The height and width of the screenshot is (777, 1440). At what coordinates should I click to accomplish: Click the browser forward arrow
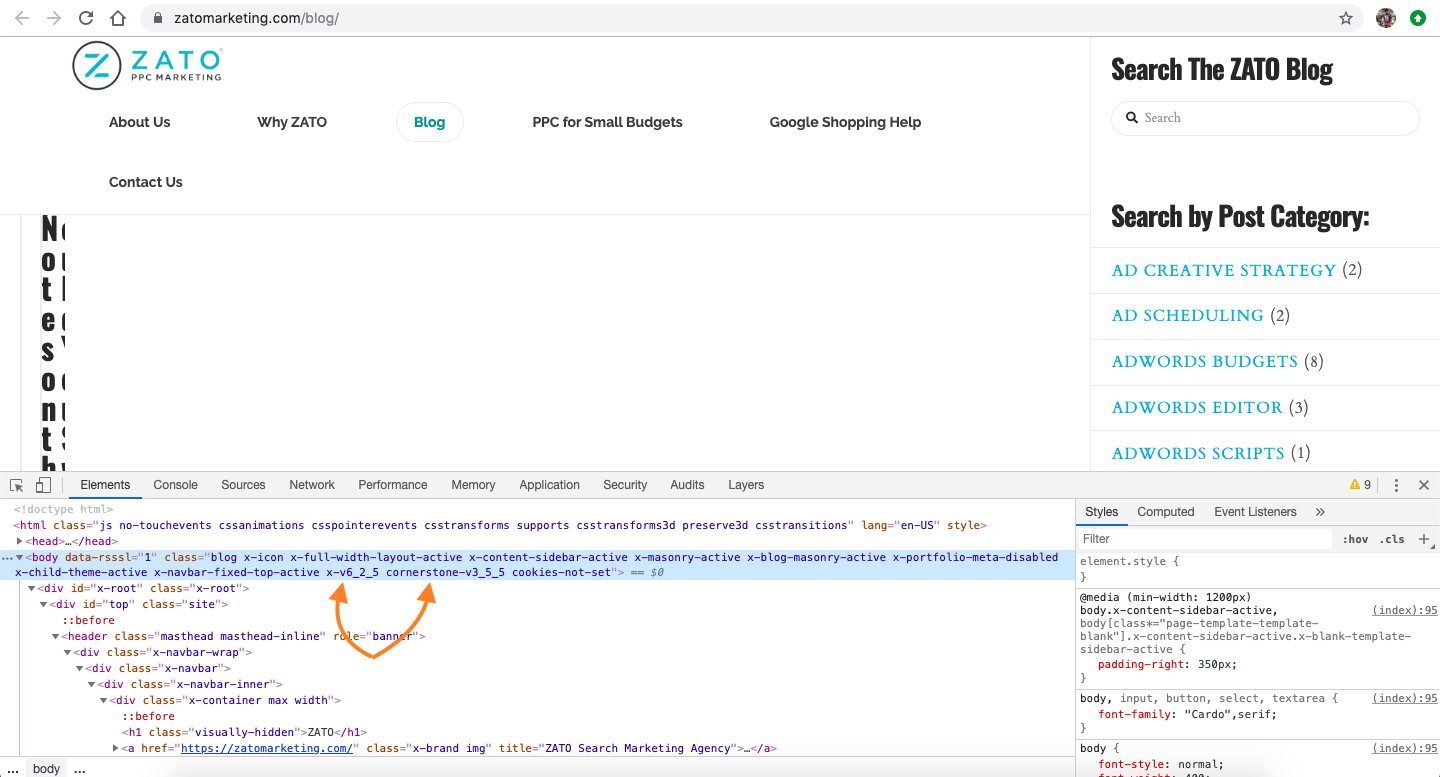pyautogui.click(x=54, y=18)
